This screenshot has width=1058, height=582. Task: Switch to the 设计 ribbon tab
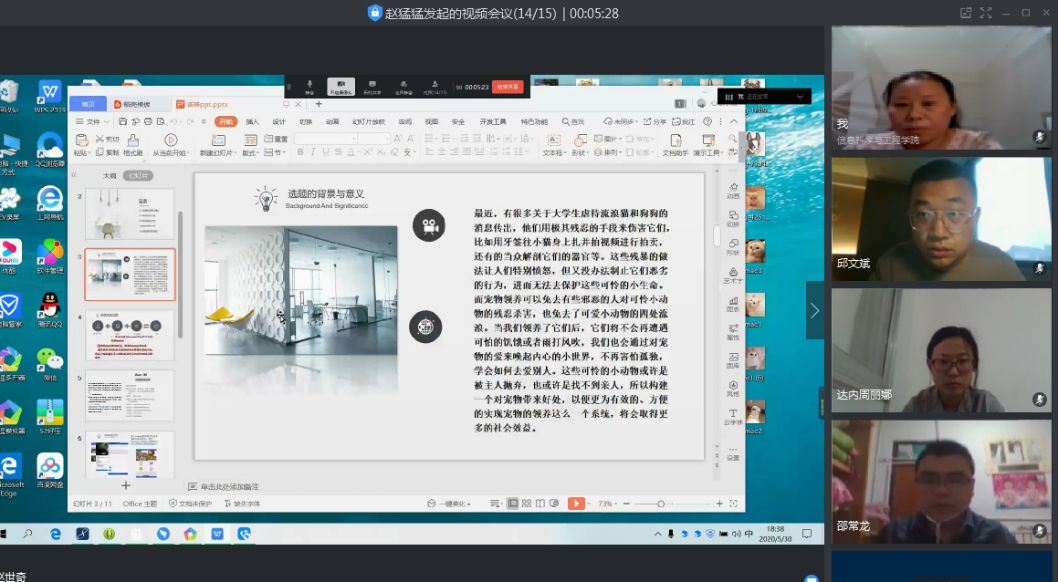279,122
